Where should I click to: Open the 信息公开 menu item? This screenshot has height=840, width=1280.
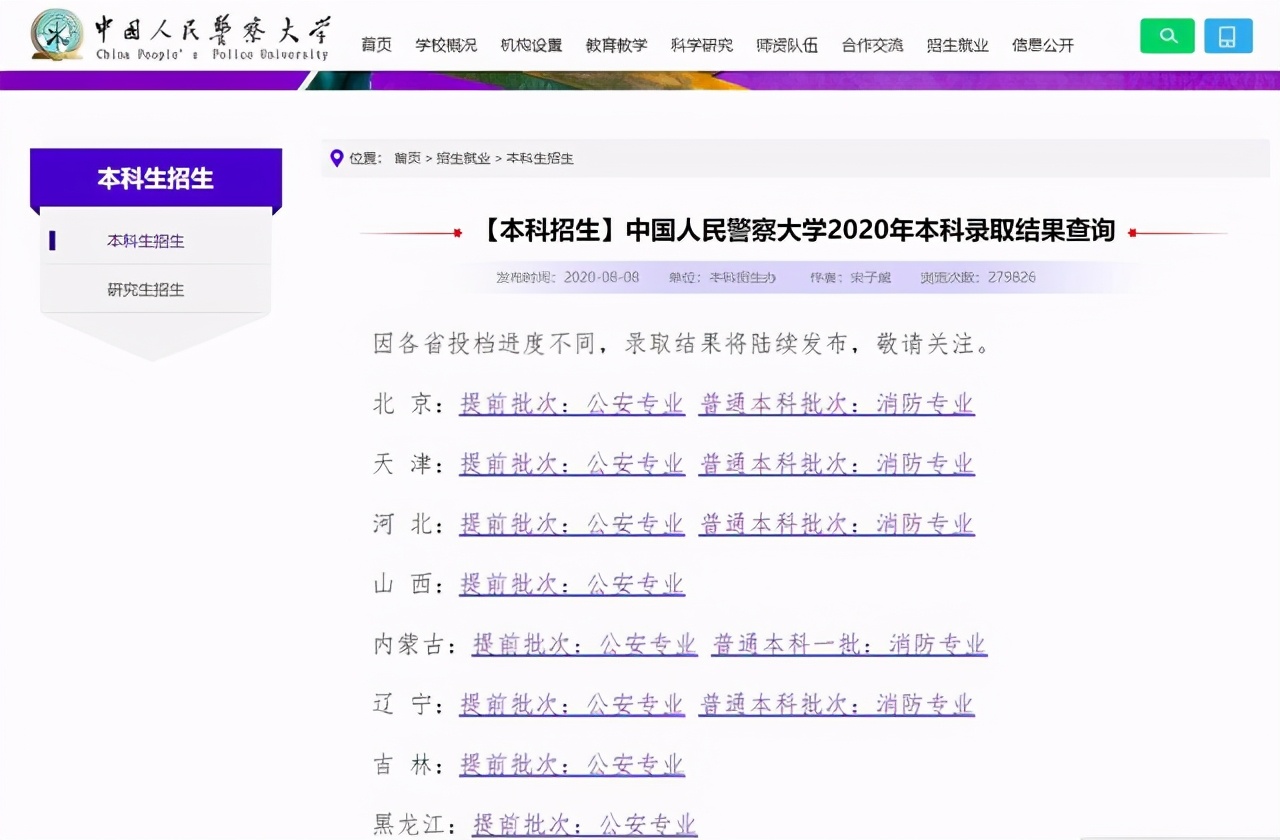1043,44
